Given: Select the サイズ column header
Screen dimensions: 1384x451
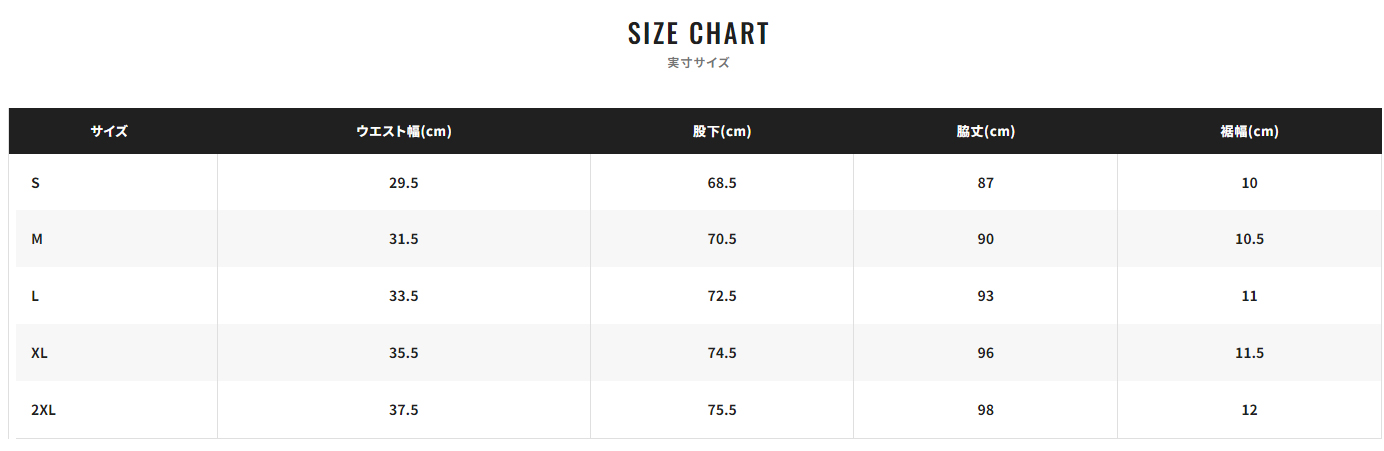Looking at the screenshot, I should click(109, 131).
